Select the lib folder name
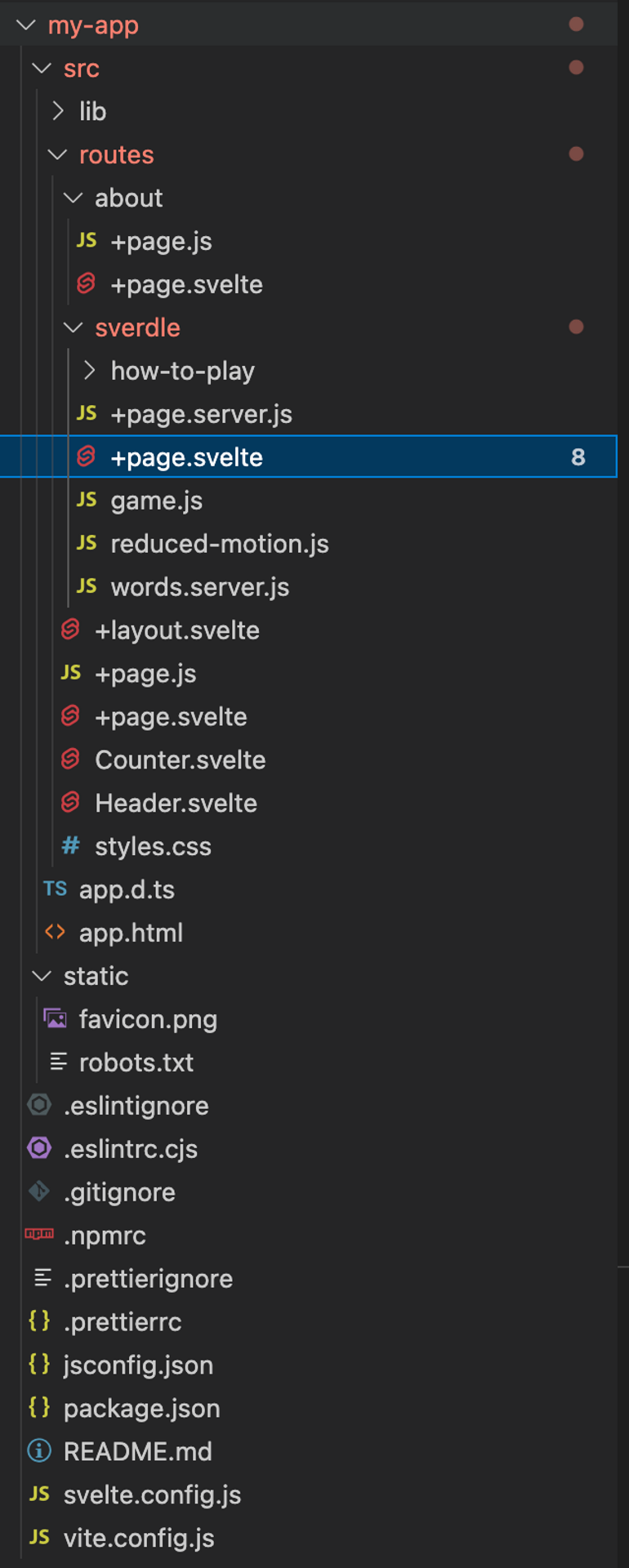Viewport: 629px width, 1568px height. tap(93, 111)
